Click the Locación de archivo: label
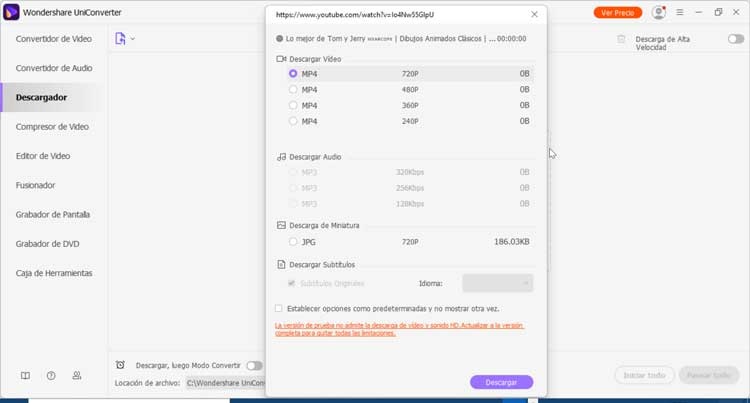Viewport: 750px width, 403px height. [x=147, y=383]
